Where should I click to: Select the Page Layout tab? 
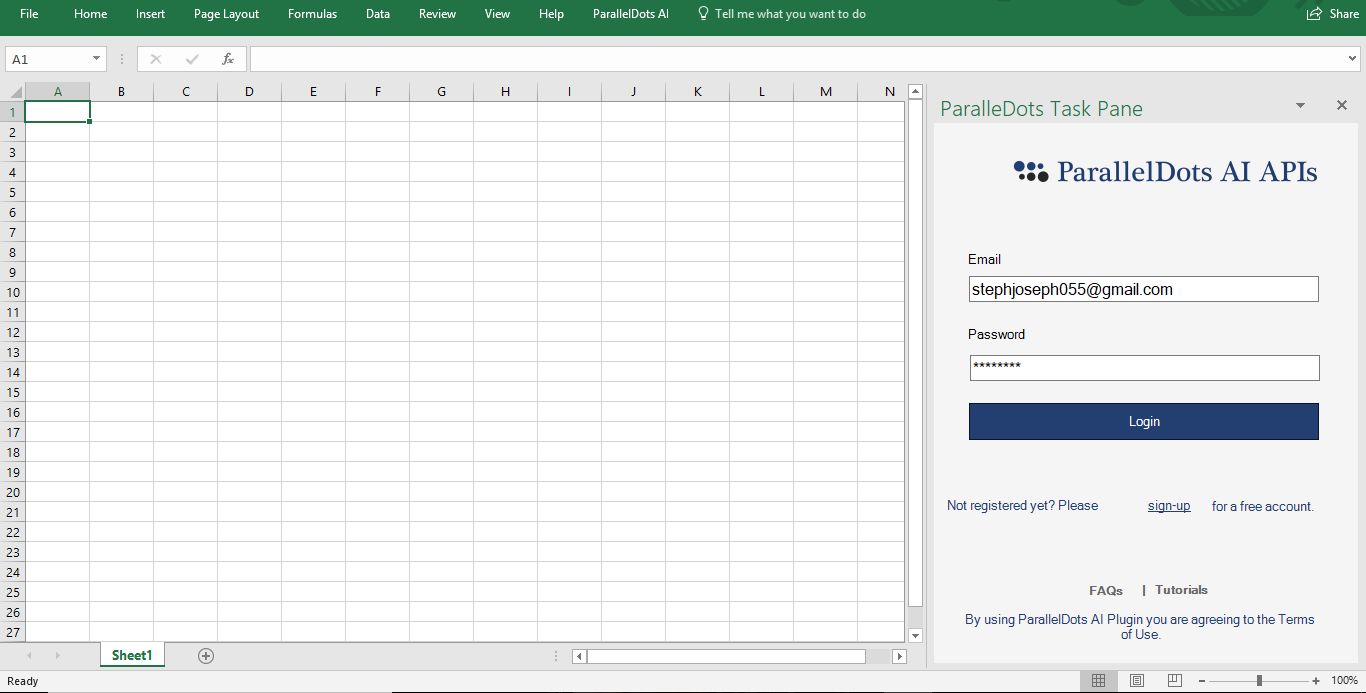tap(226, 14)
